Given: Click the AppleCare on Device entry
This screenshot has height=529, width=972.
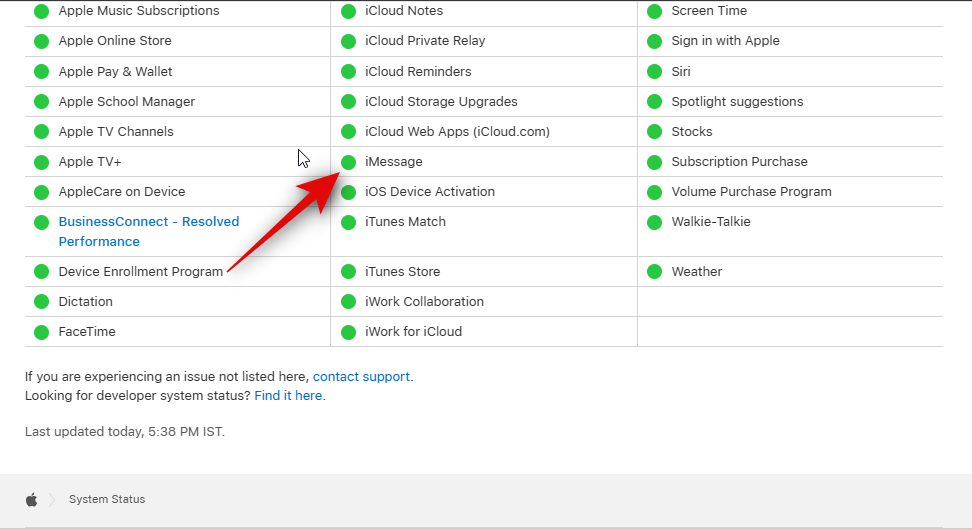Looking at the screenshot, I should (x=122, y=192).
